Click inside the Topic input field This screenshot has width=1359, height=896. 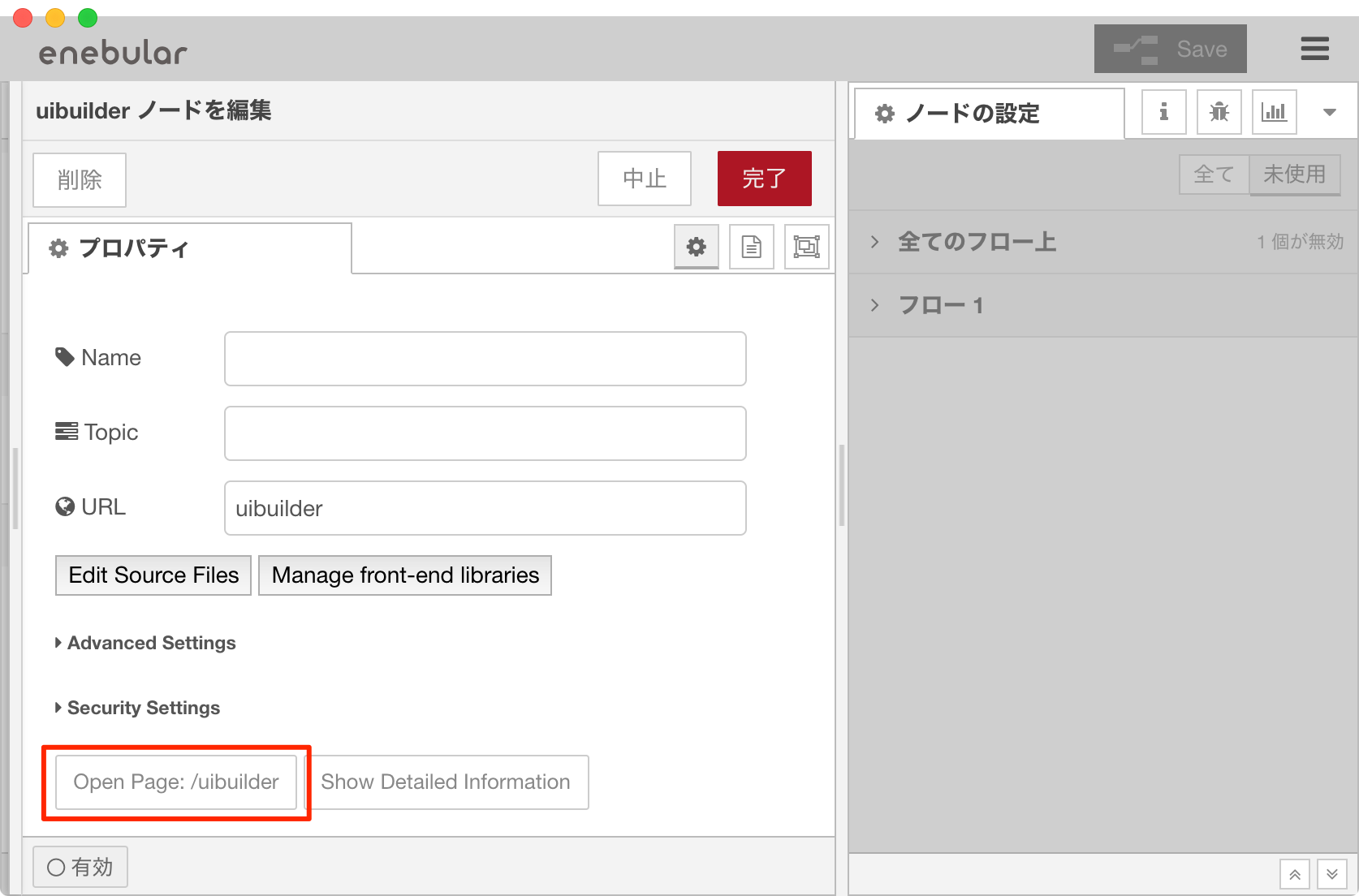pyautogui.click(x=485, y=433)
